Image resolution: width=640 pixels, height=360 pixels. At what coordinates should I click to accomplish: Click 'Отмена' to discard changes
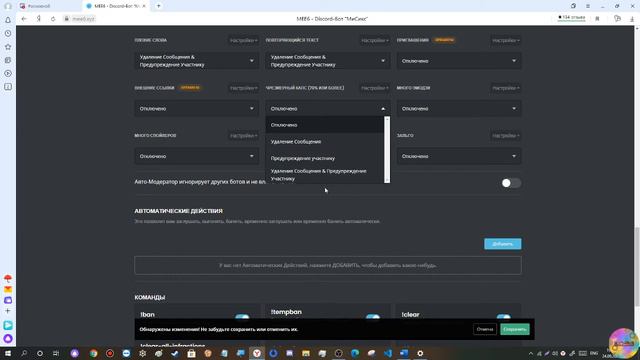pyautogui.click(x=485, y=329)
